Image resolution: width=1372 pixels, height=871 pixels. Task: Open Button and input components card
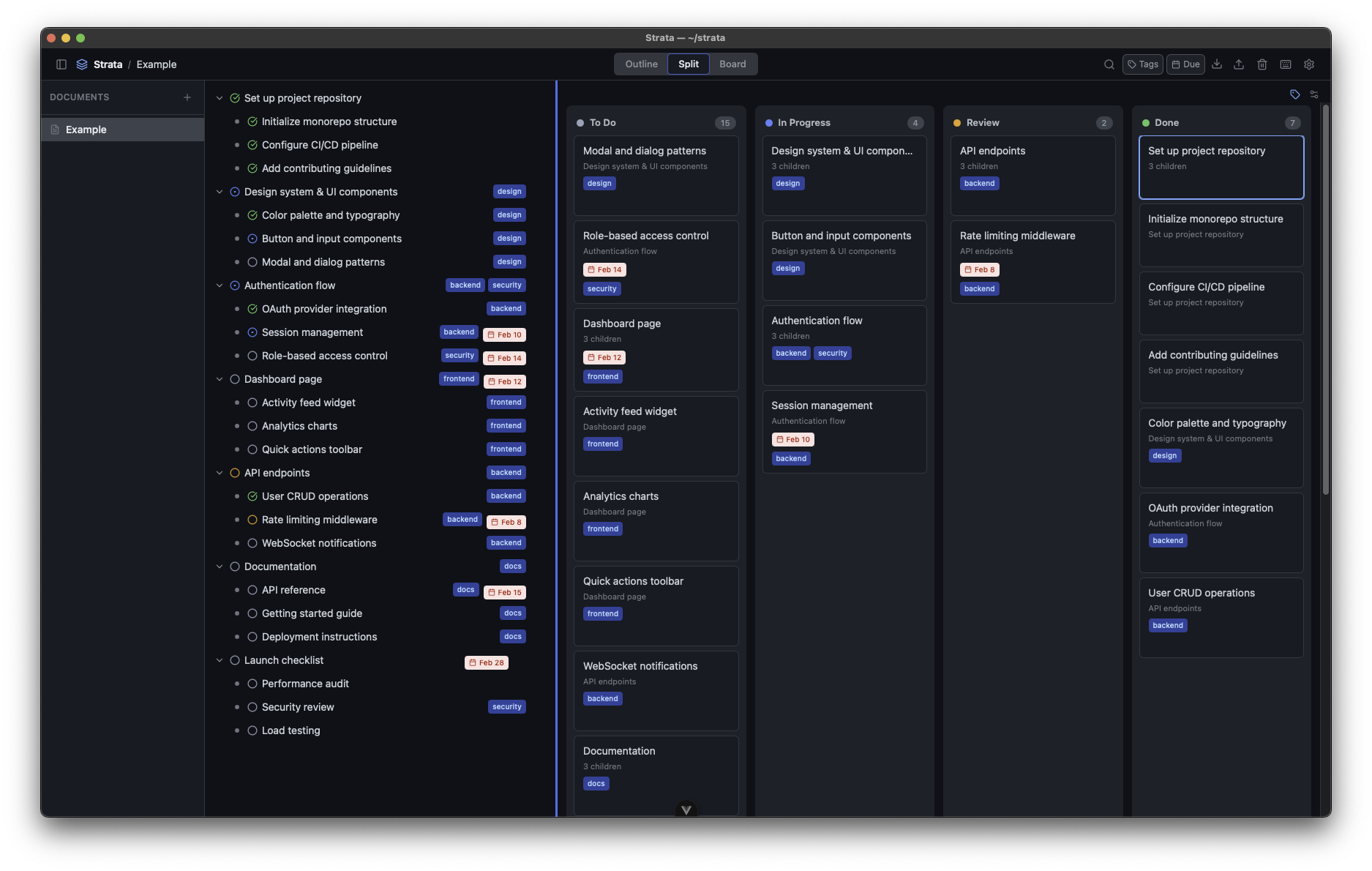point(844,261)
